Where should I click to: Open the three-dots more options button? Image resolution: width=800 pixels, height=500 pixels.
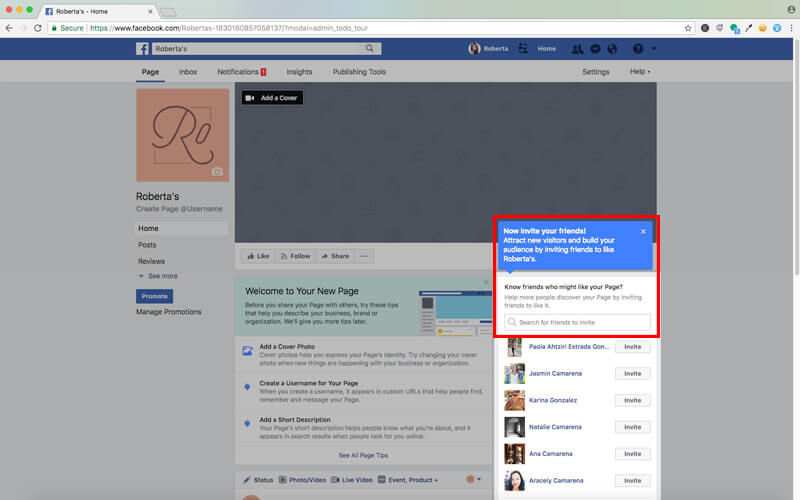click(x=364, y=256)
